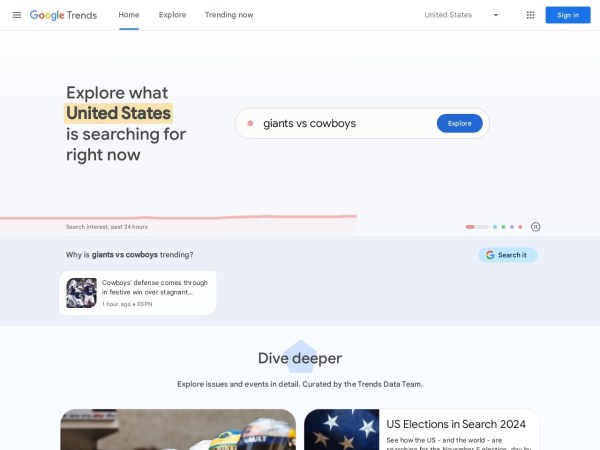Image resolution: width=600 pixels, height=450 pixels.
Task: Select the green carousel indicator dot
Action: coord(503,227)
